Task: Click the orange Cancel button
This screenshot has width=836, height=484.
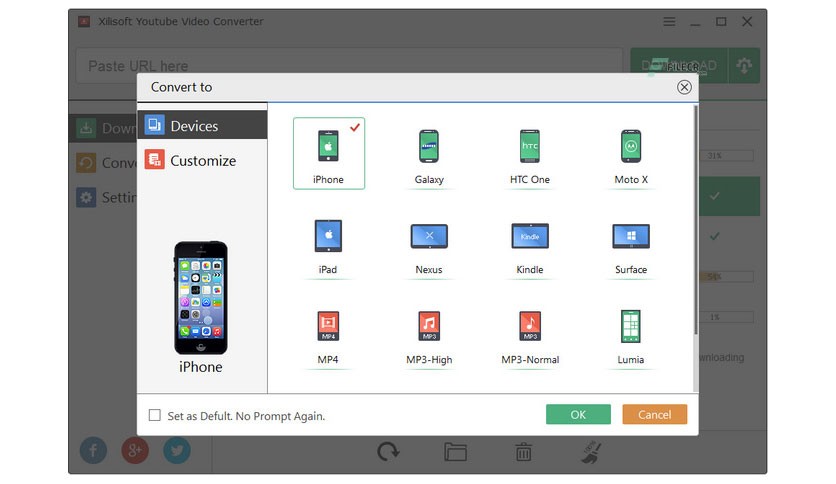Action: (655, 415)
